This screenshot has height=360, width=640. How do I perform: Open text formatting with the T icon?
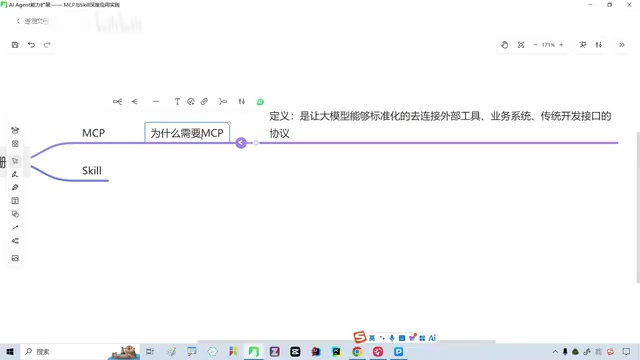pos(177,102)
